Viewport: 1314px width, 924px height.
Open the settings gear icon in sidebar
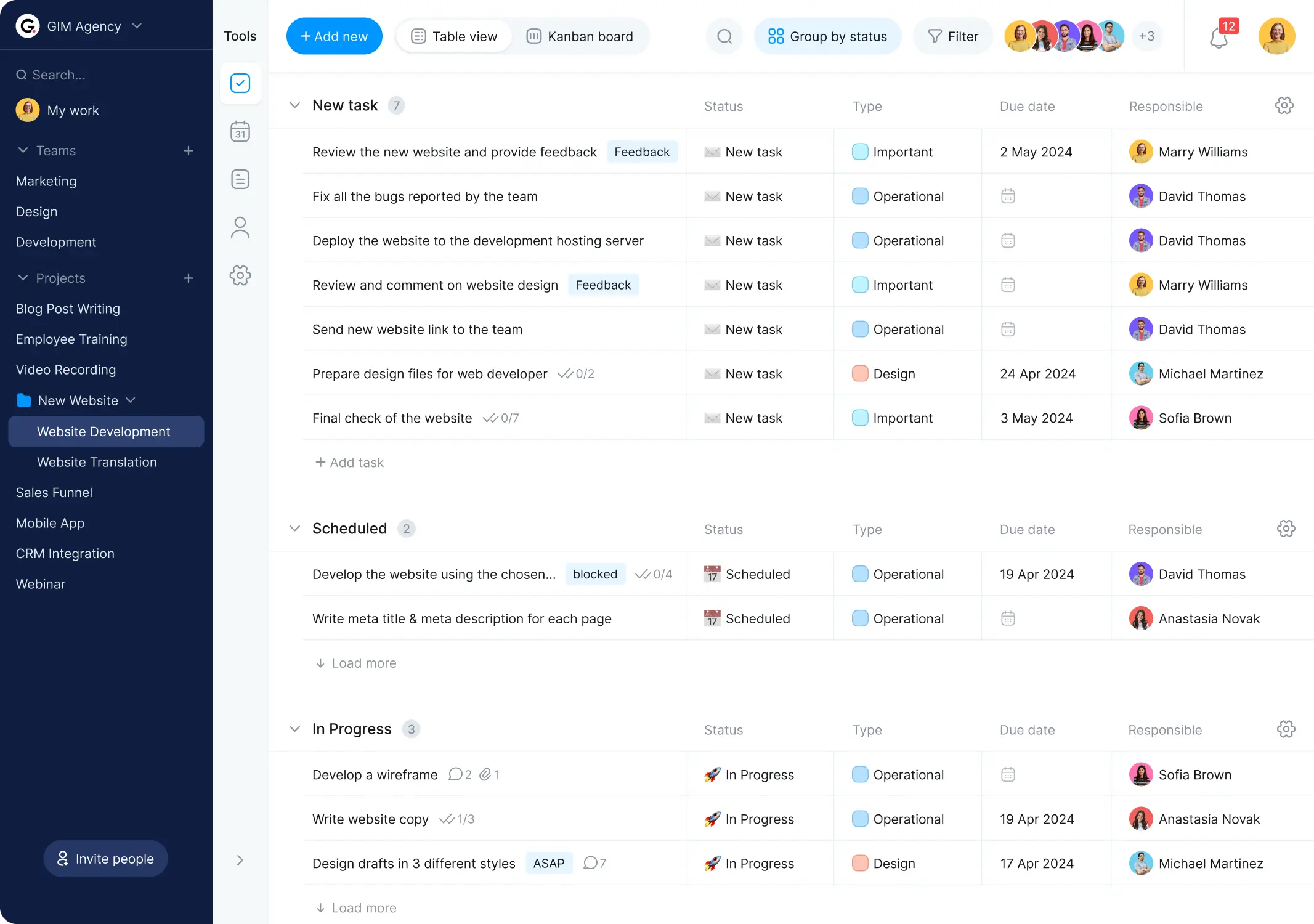[240, 275]
